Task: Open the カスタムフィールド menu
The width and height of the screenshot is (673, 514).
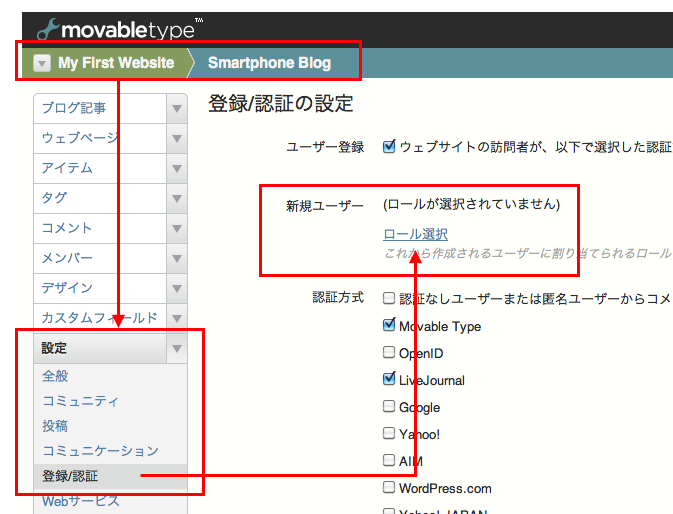Action: pyautogui.click(x=100, y=318)
